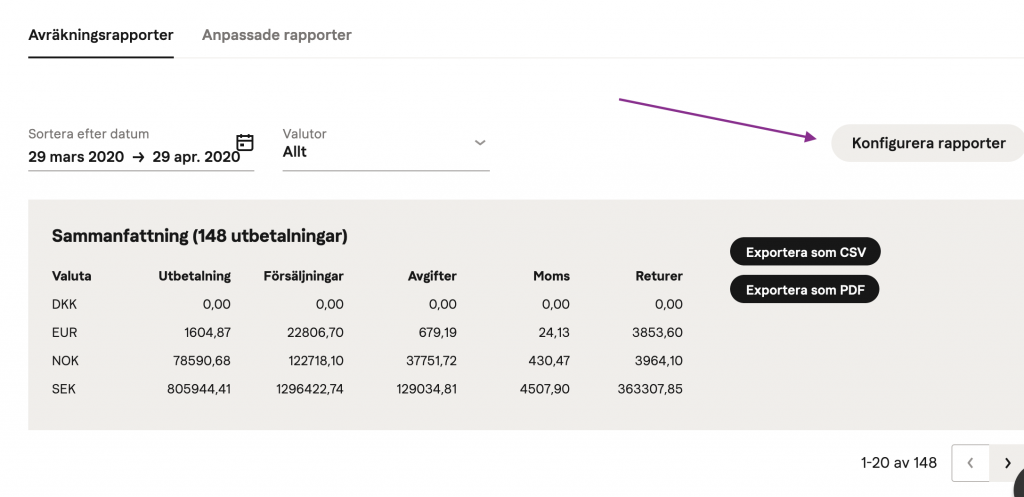Select the EUR currency row
The width and height of the screenshot is (1024, 497).
tap(367, 333)
